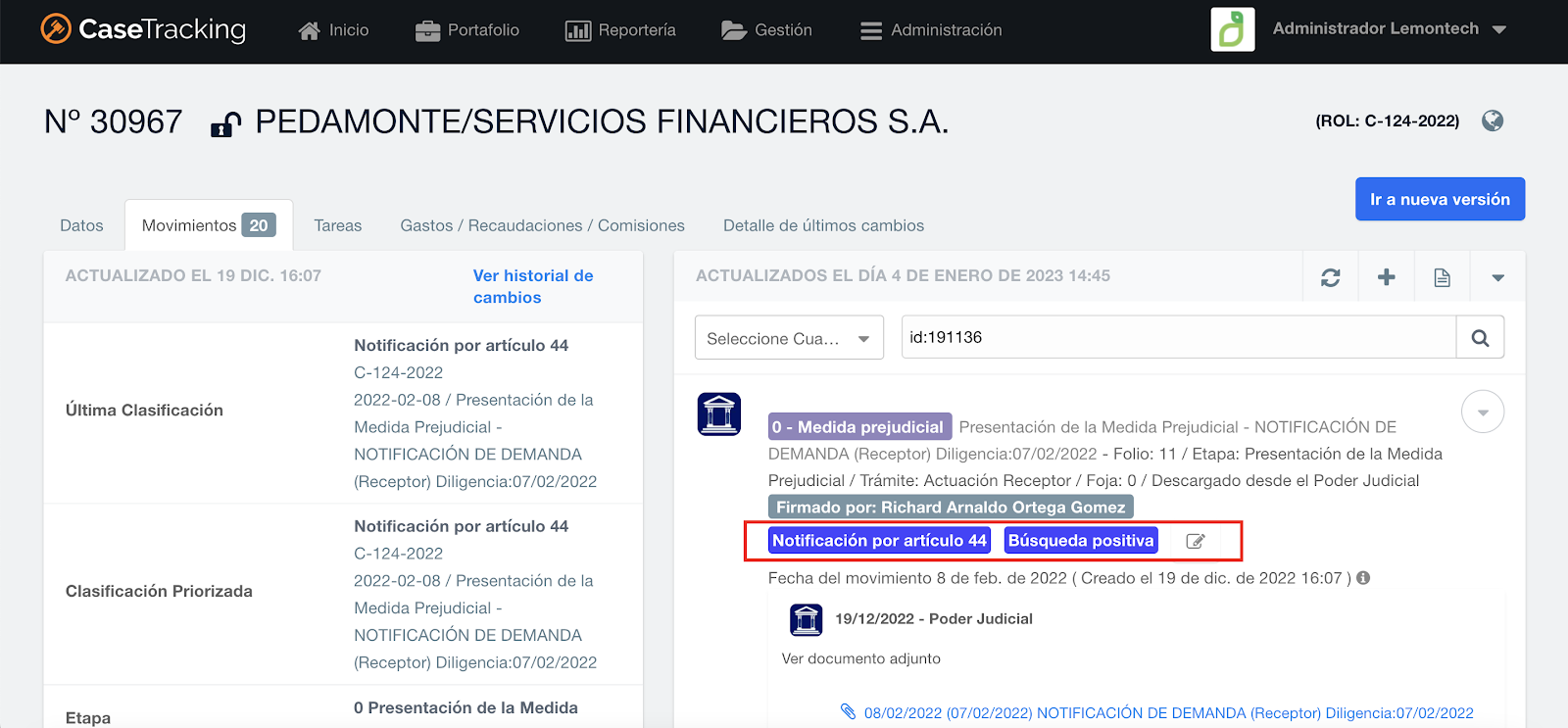Click the globe icon next to ROL
The width and height of the screenshot is (1568, 728).
click(1493, 121)
